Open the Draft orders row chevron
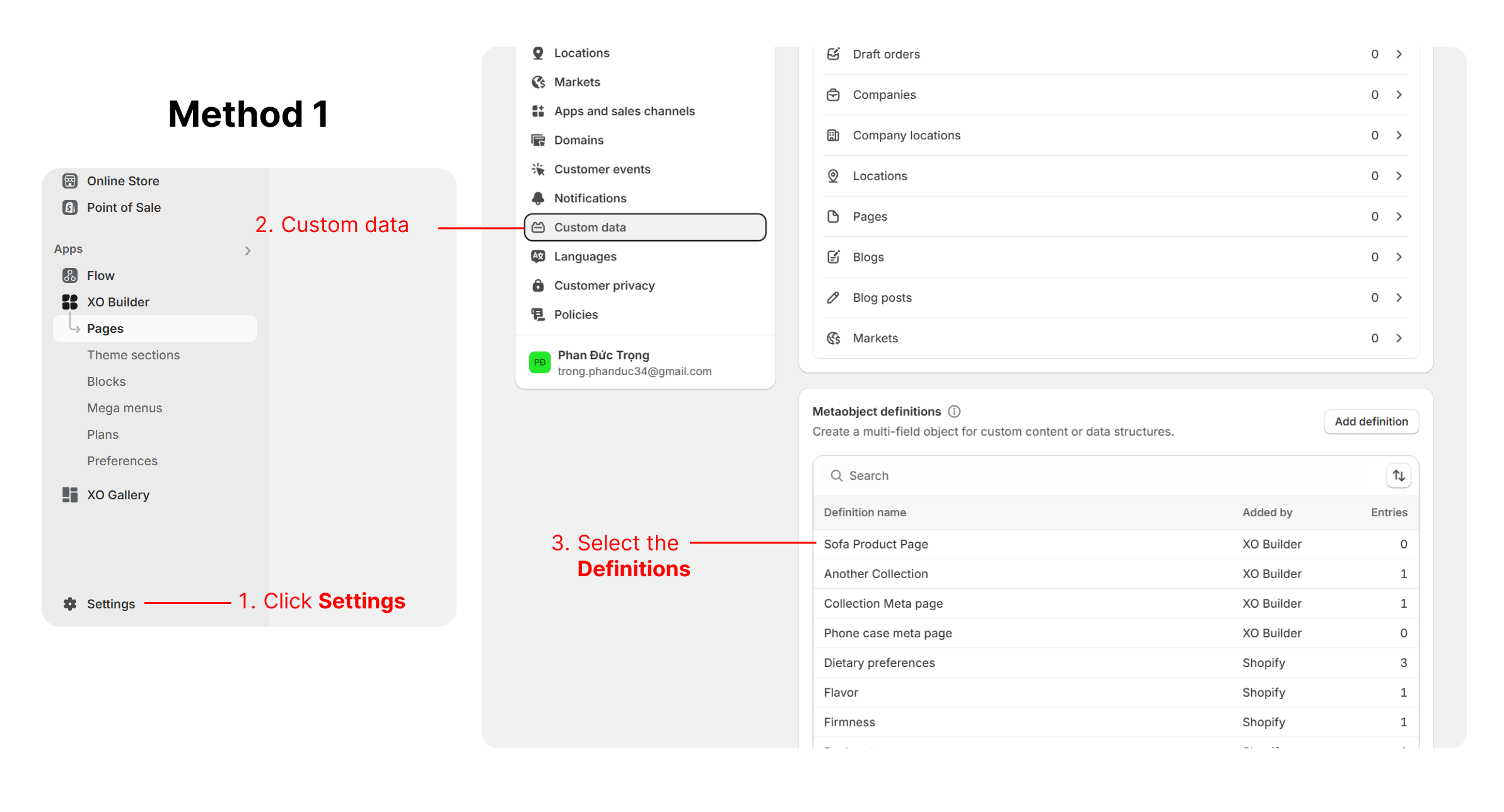 pos(1399,54)
